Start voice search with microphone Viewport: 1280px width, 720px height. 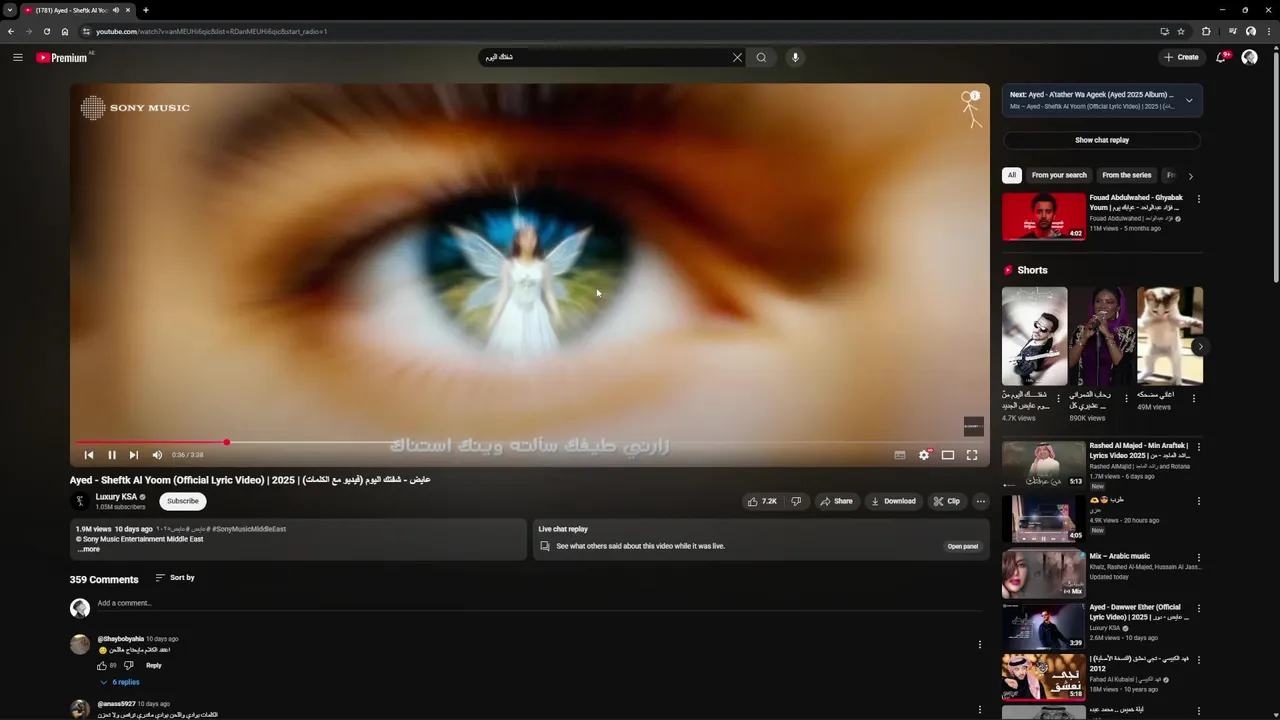pyautogui.click(x=795, y=57)
